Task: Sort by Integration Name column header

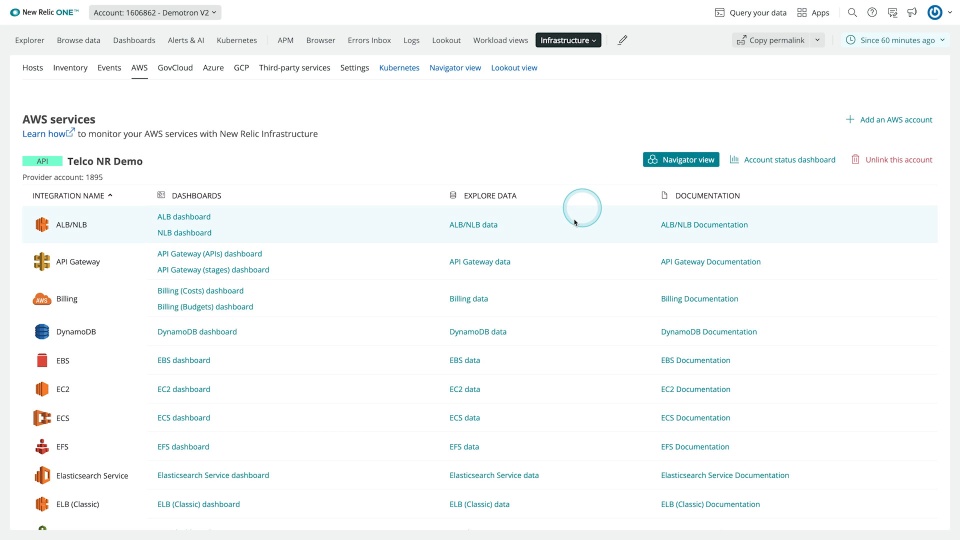Action: 72,195
